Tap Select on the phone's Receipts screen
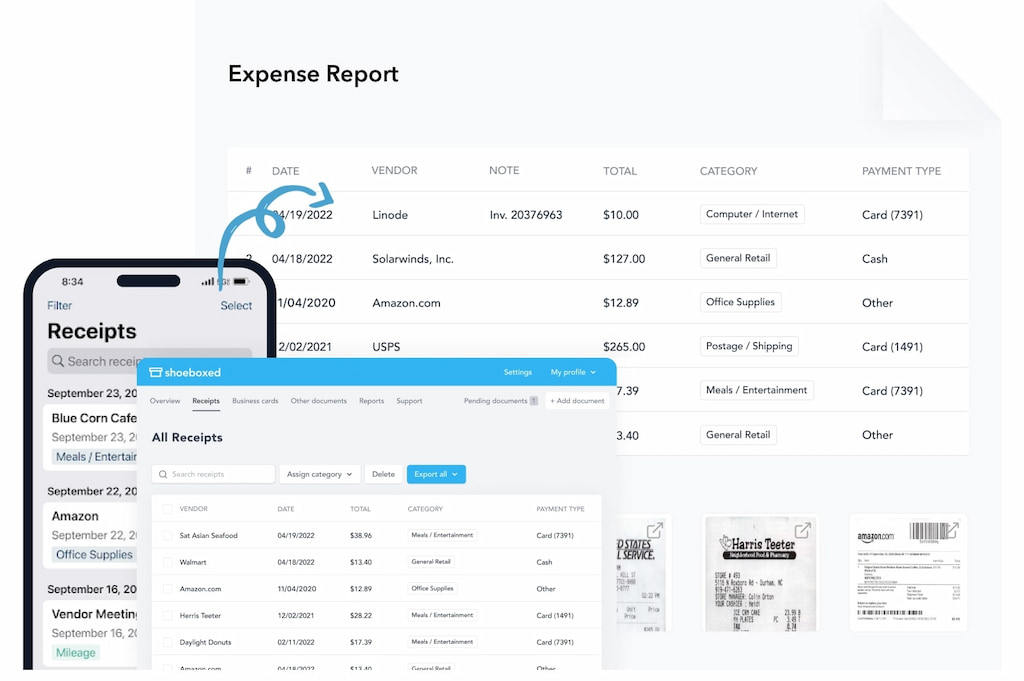 click(236, 305)
